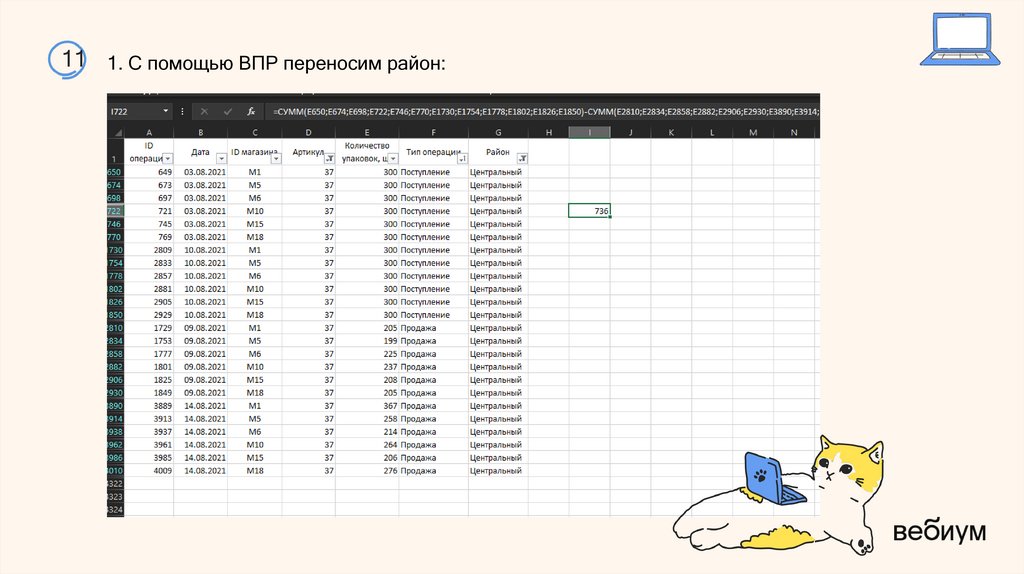Click cell with ID операции 721
This screenshot has width=1024, height=574.
[x=149, y=211]
